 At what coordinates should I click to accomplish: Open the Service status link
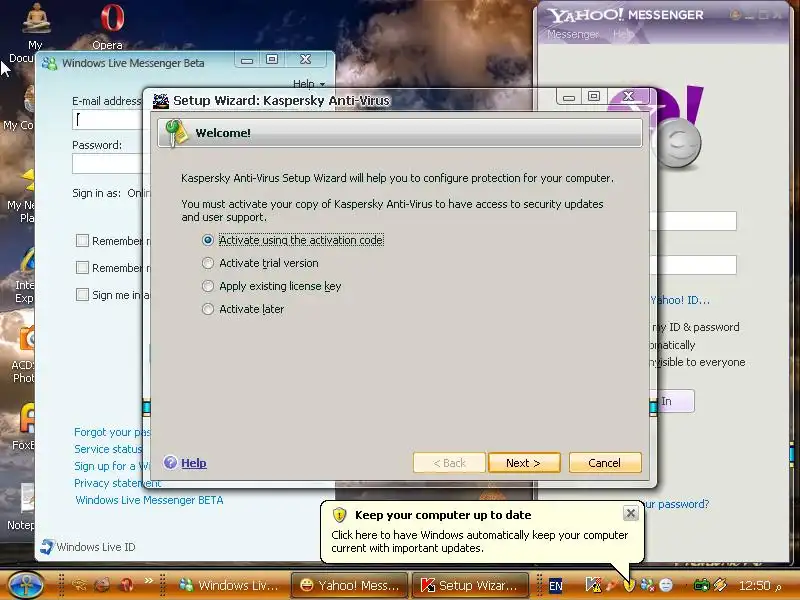point(108,449)
